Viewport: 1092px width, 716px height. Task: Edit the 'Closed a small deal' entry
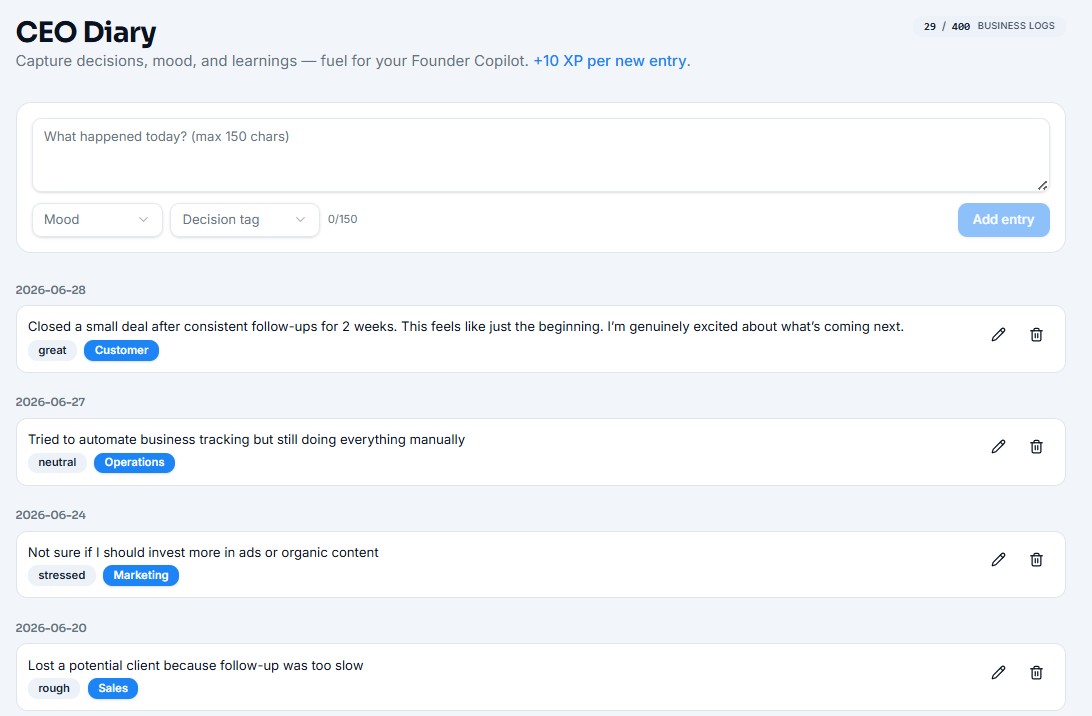point(998,334)
